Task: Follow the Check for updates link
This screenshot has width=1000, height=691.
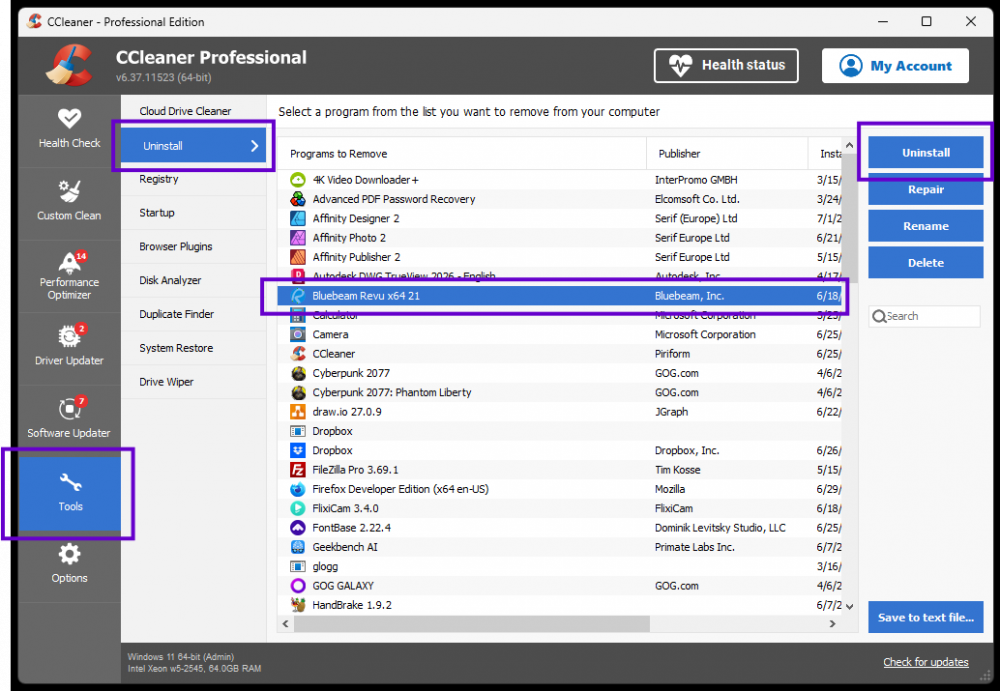Action: [925, 662]
